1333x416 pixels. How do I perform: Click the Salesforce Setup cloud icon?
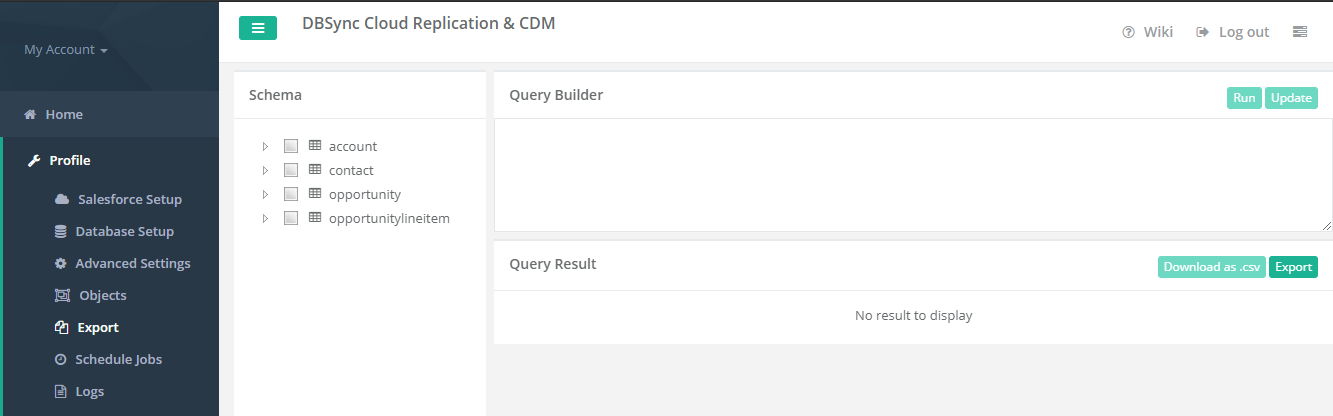point(62,199)
